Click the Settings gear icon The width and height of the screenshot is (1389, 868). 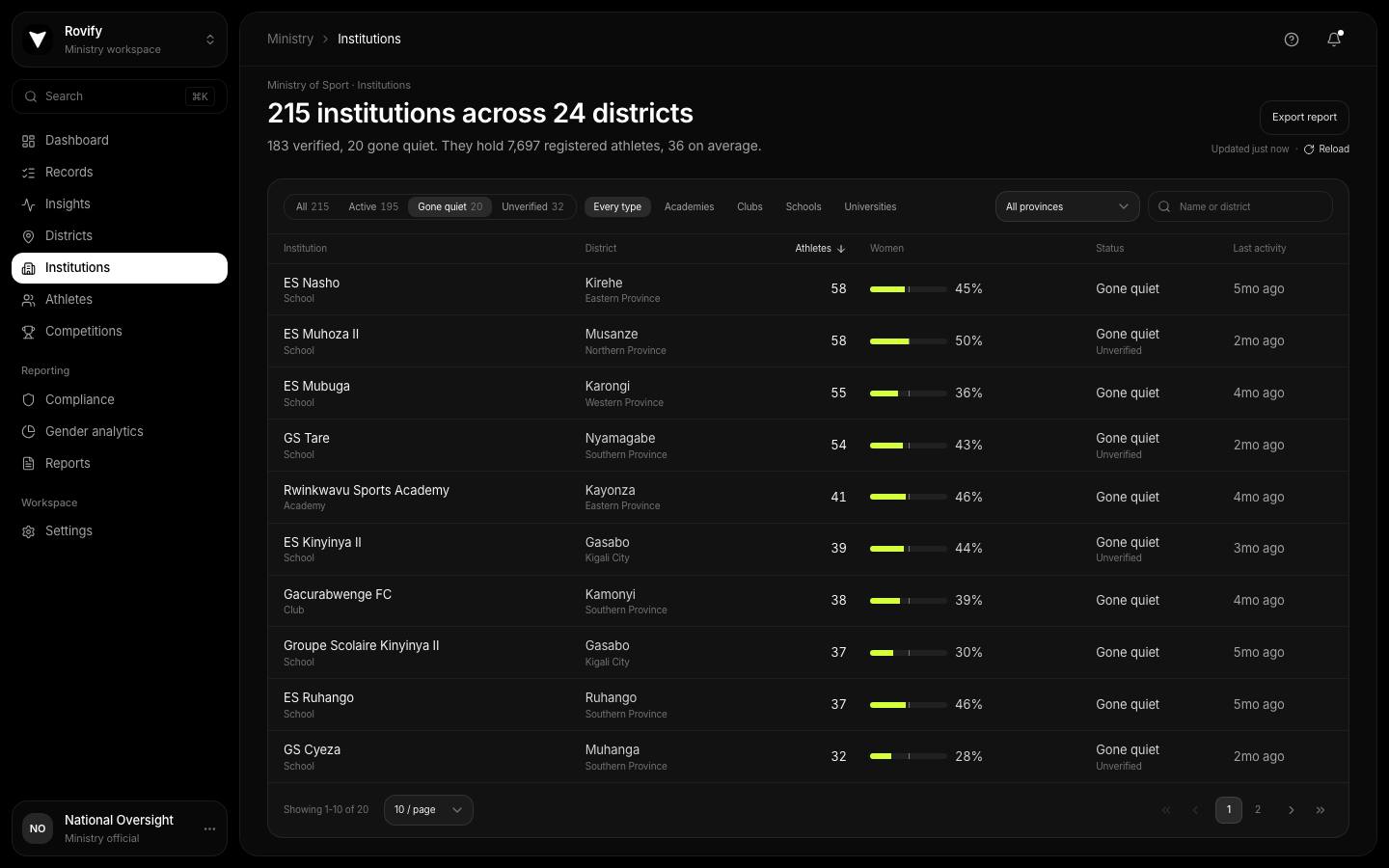pos(29,531)
